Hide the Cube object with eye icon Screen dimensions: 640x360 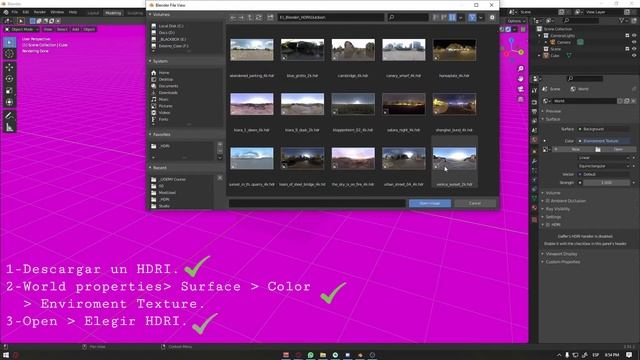(634, 56)
